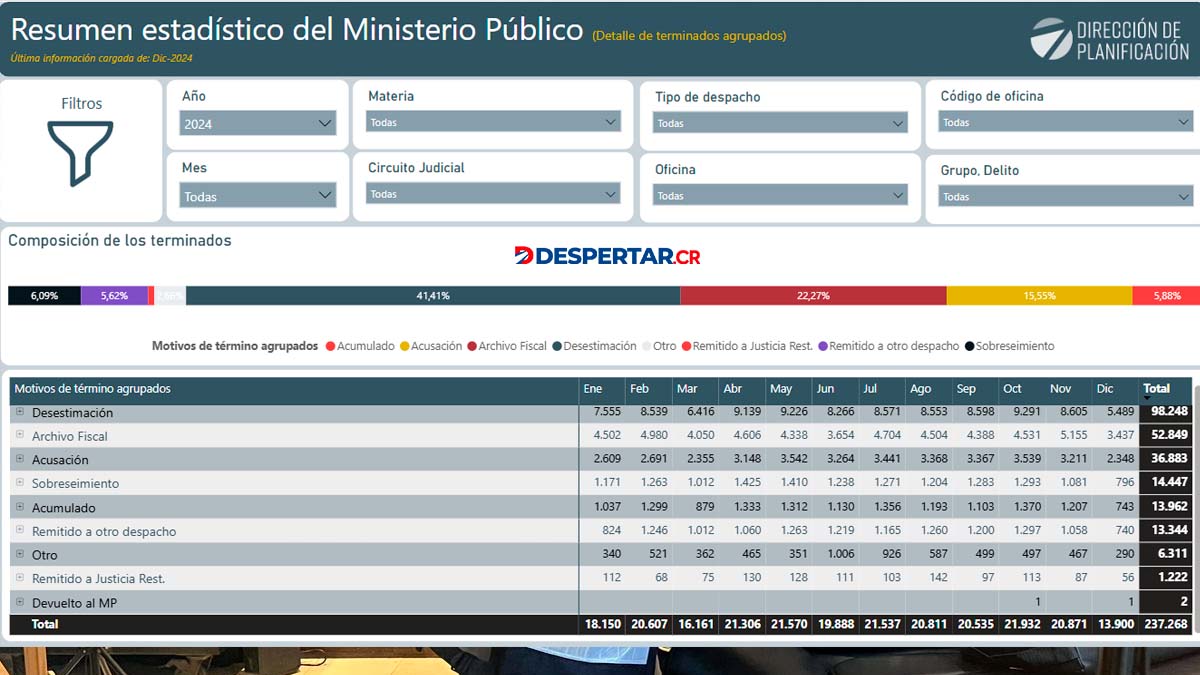
Task: Open the Mes filter dropdown
Action: [258, 196]
